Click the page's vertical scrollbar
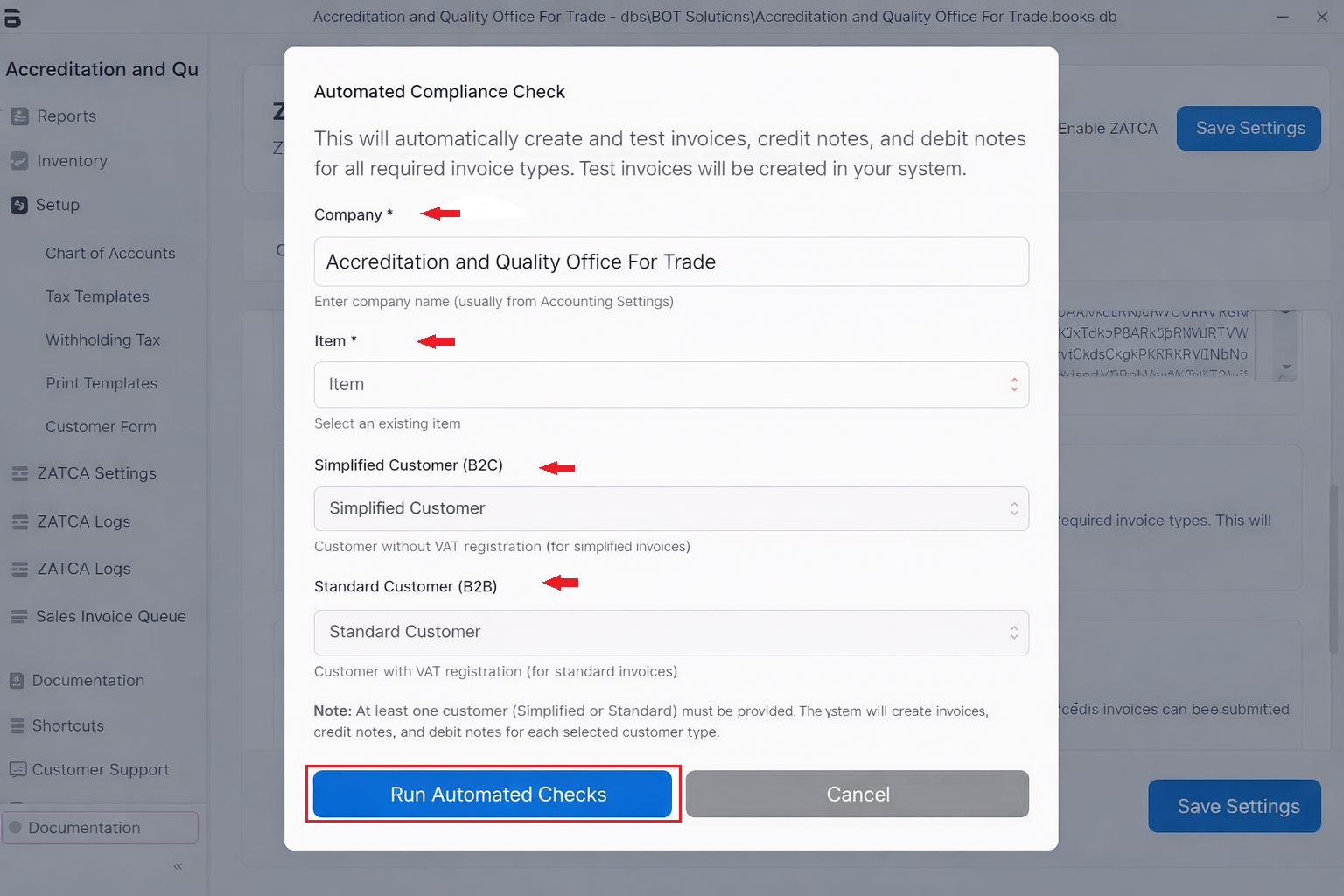 coord(1333,569)
